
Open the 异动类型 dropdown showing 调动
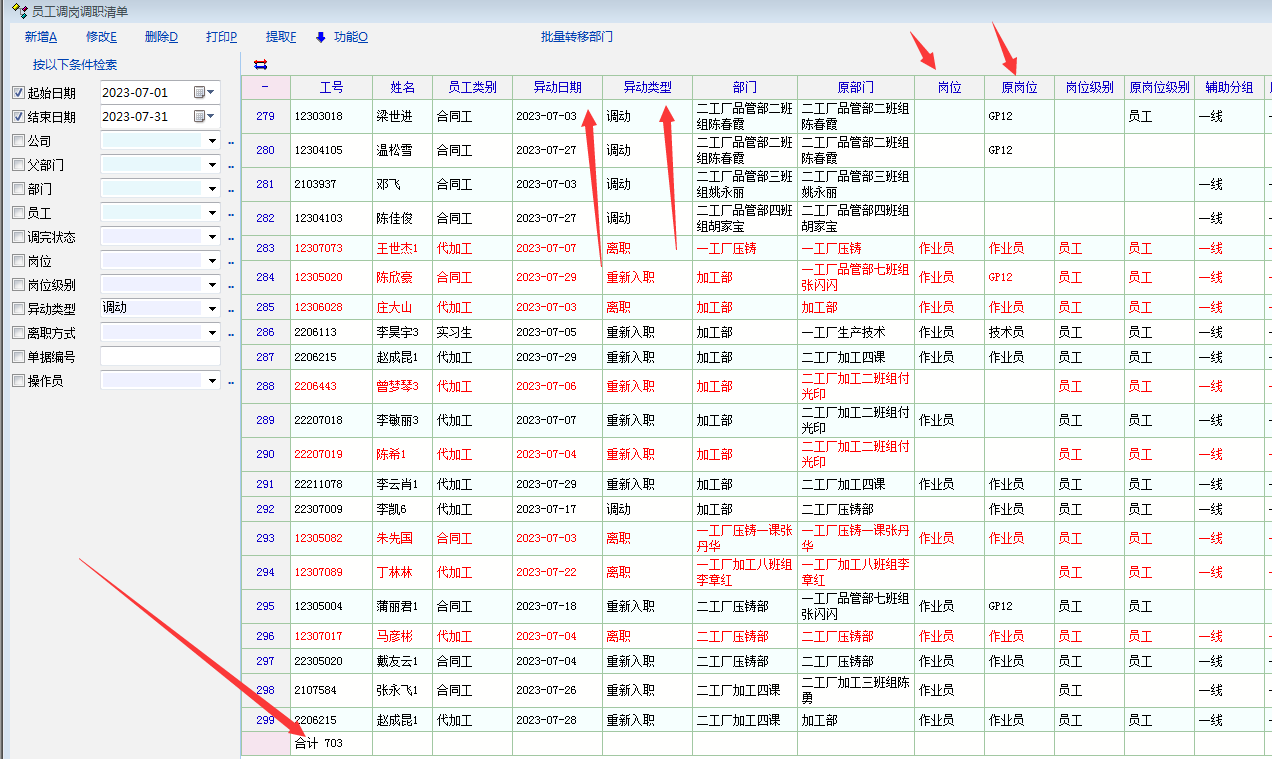pos(211,309)
